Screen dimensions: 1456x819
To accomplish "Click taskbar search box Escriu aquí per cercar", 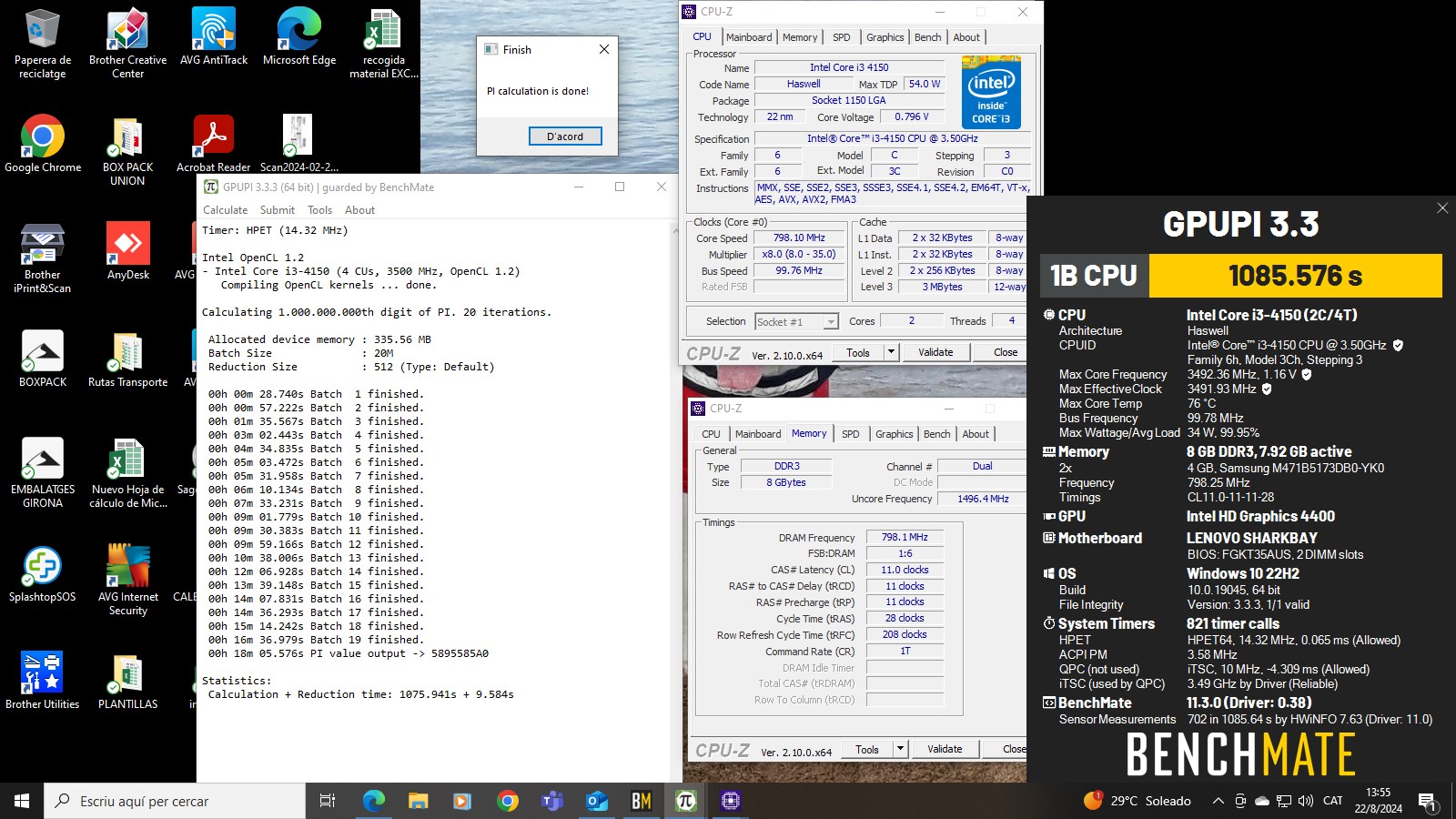I will [175, 801].
